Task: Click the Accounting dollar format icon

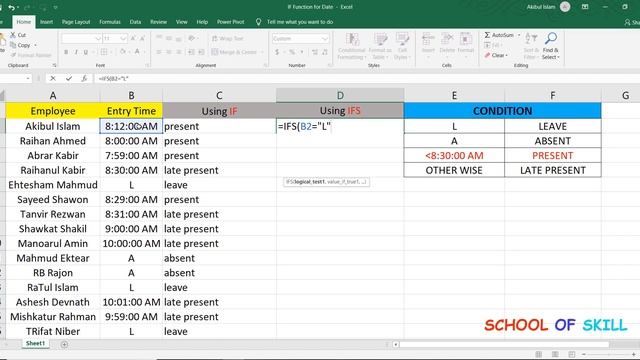Action: [x=277, y=52]
